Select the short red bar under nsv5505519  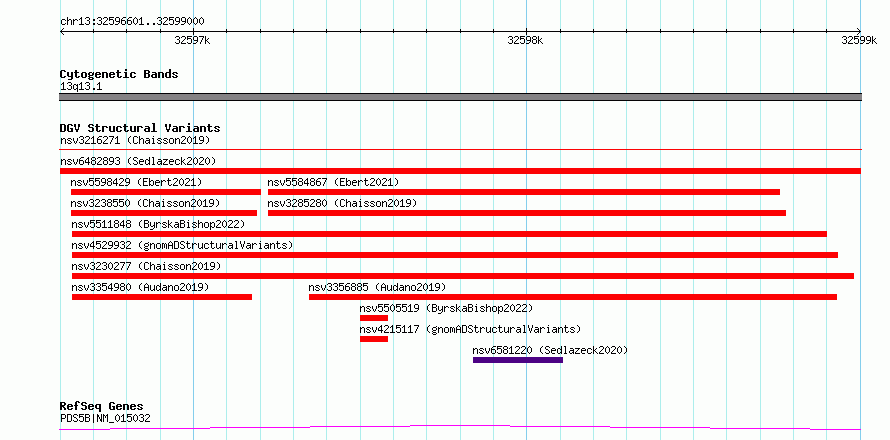click(374, 318)
